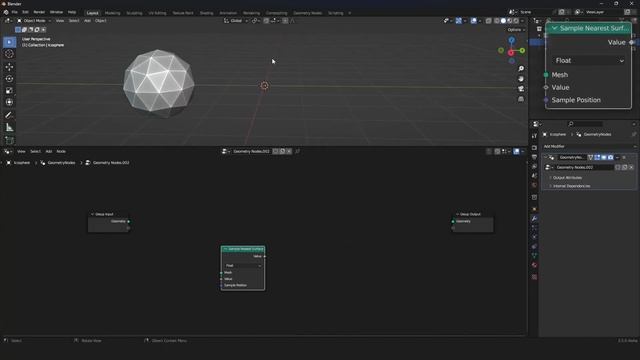This screenshot has width=640, height=360.
Task: Click the Properties panel search field
Action: [585, 124]
